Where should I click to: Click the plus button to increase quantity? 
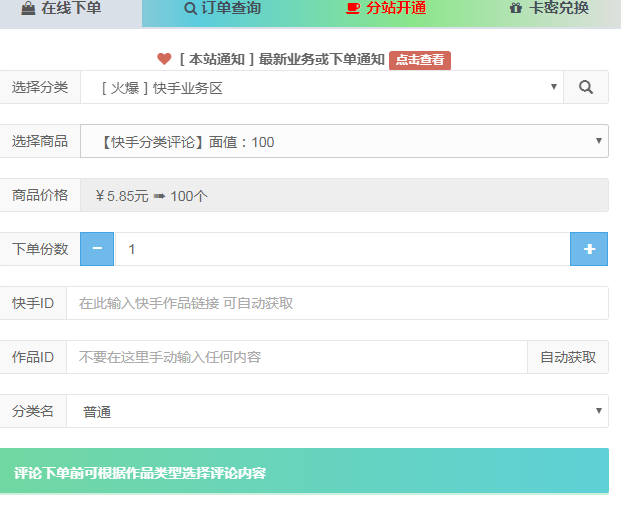(x=589, y=249)
